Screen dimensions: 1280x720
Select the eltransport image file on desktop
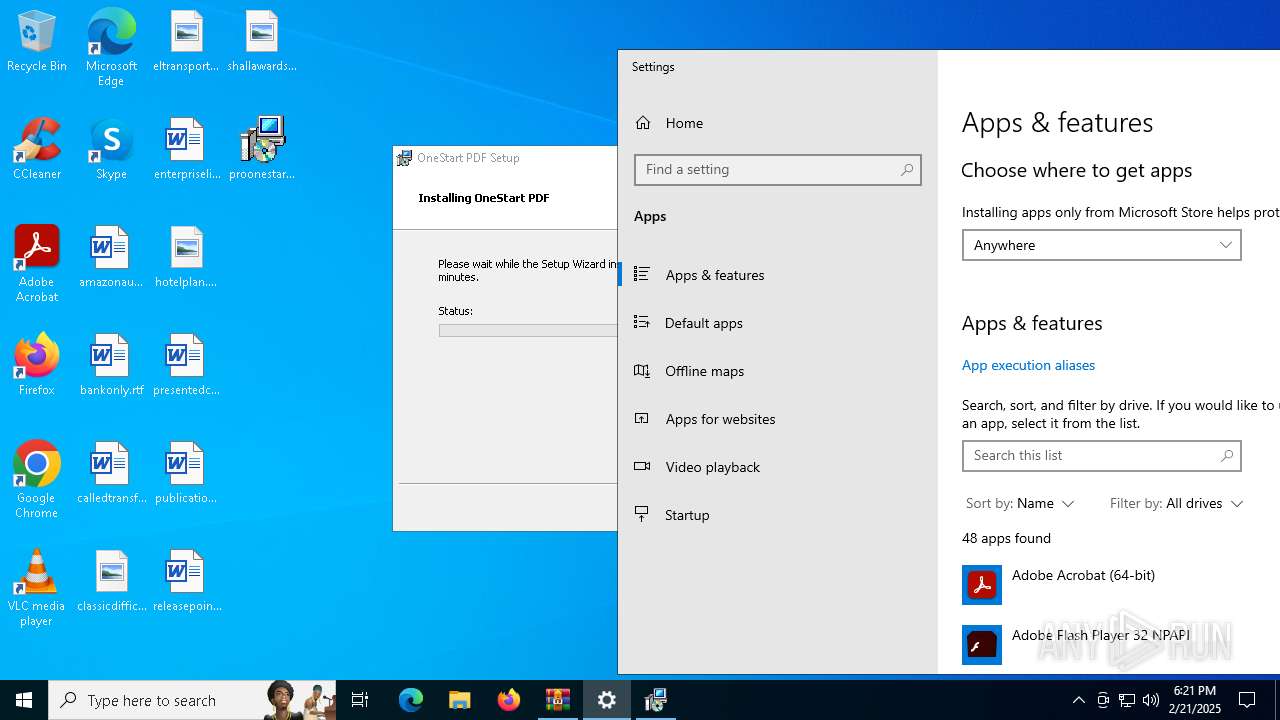(x=186, y=41)
